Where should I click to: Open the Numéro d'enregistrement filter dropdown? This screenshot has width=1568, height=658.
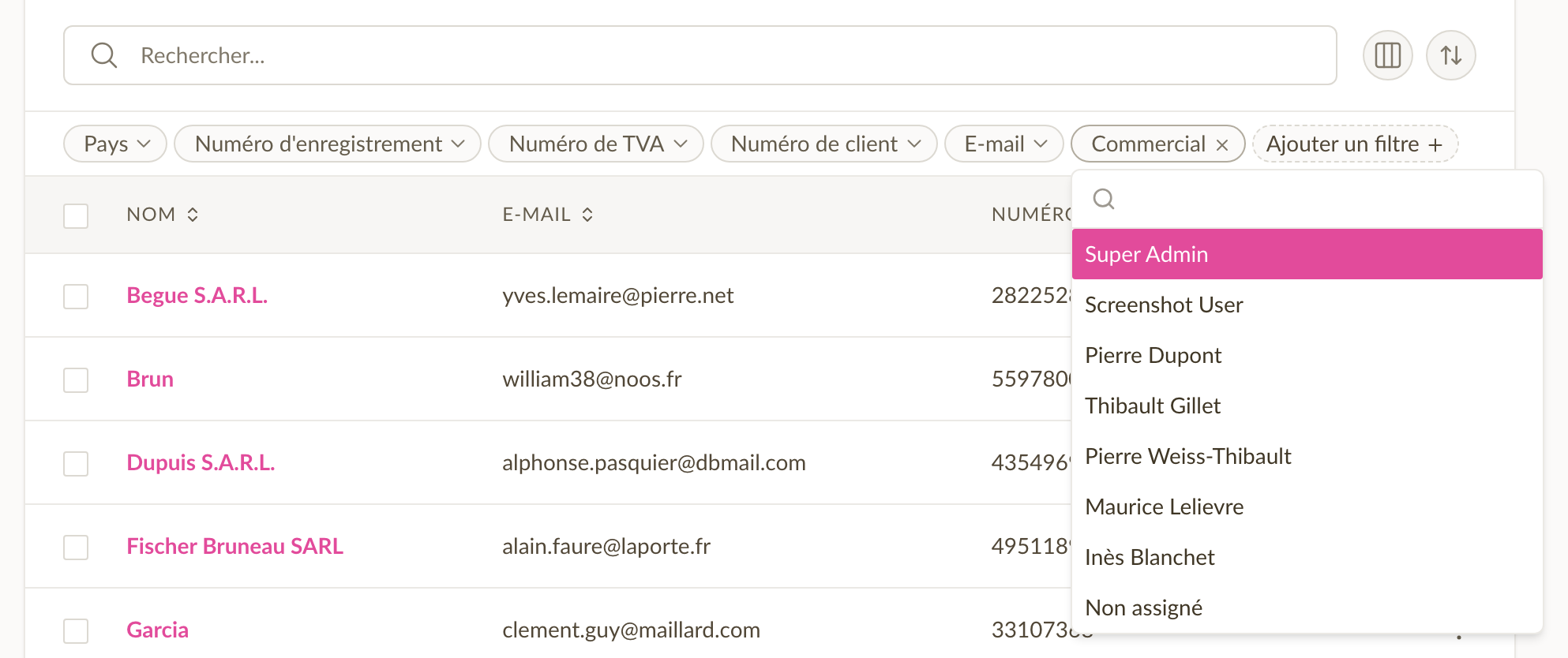(328, 144)
